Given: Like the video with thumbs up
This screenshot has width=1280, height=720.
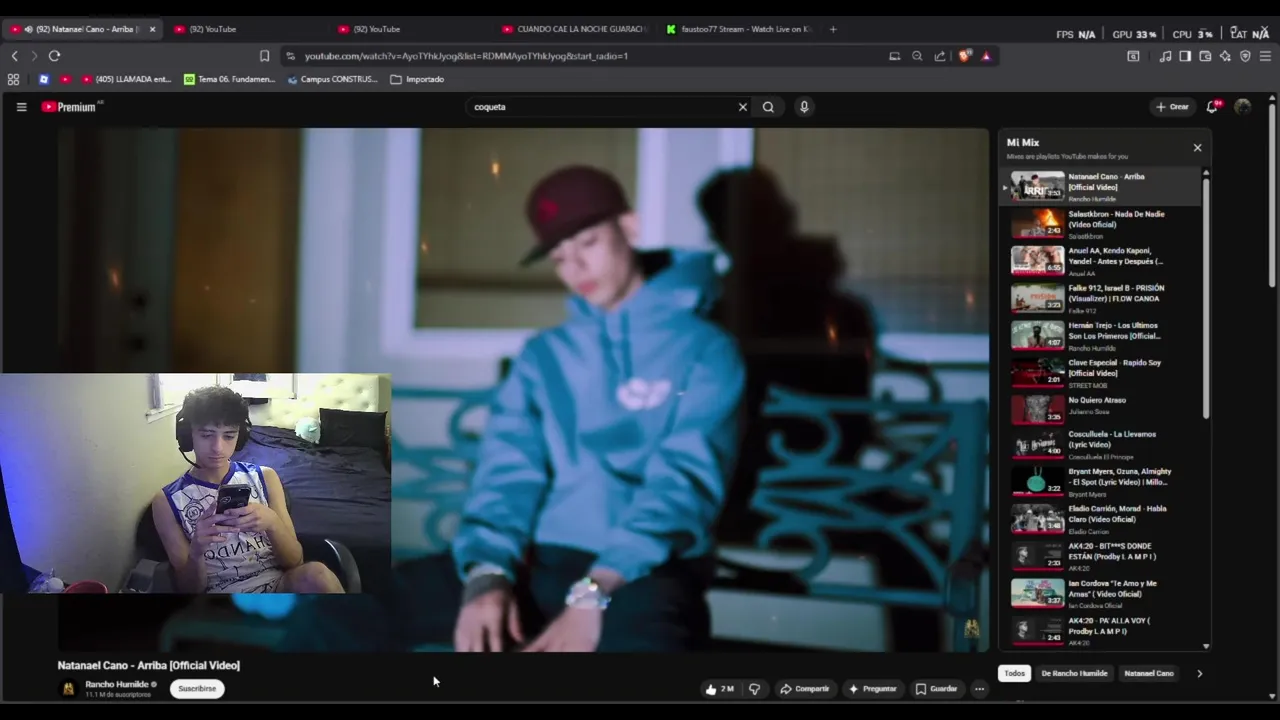Looking at the screenshot, I should (x=719, y=689).
